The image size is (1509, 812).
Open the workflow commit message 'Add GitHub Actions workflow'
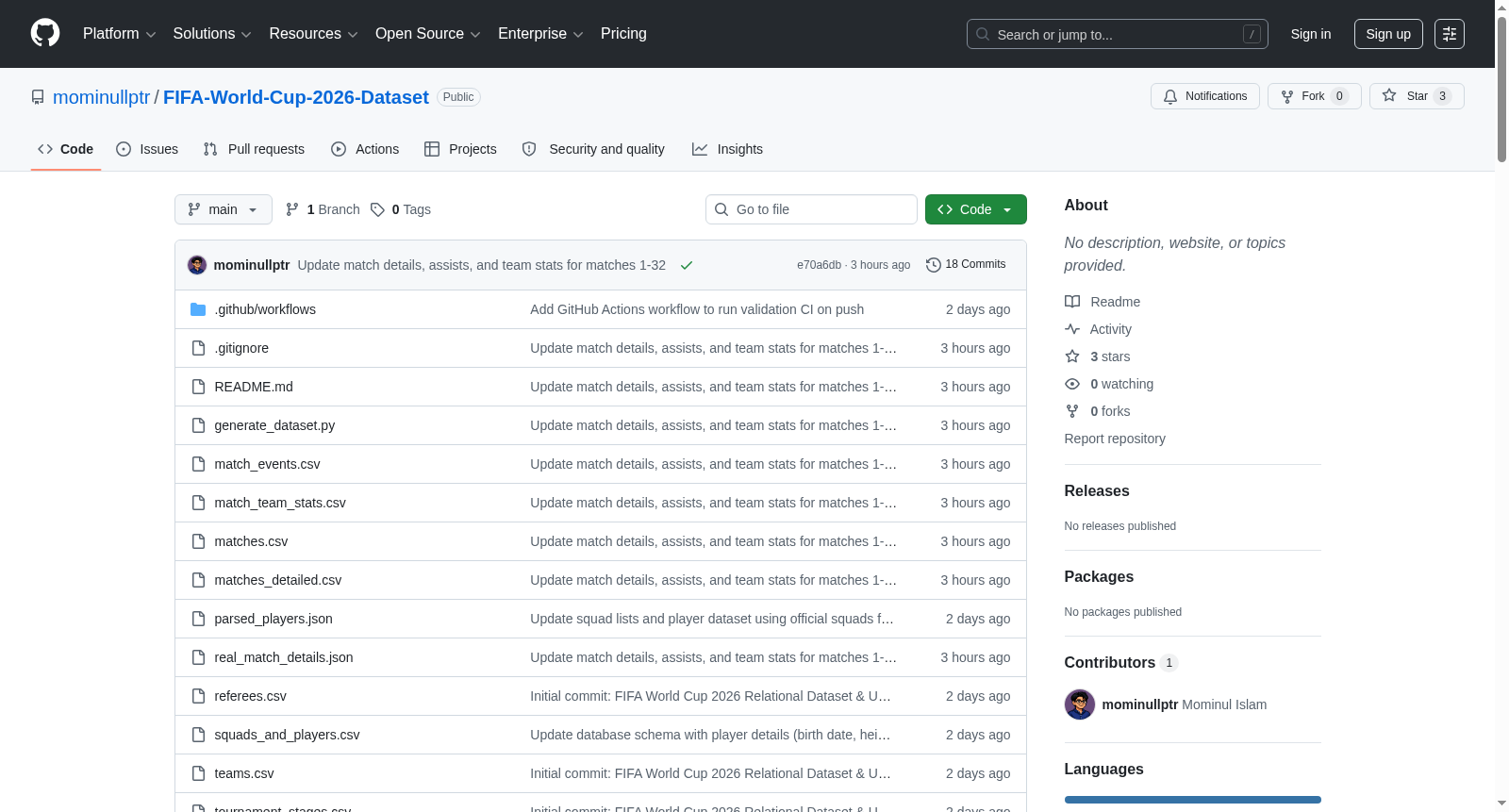(x=697, y=309)
